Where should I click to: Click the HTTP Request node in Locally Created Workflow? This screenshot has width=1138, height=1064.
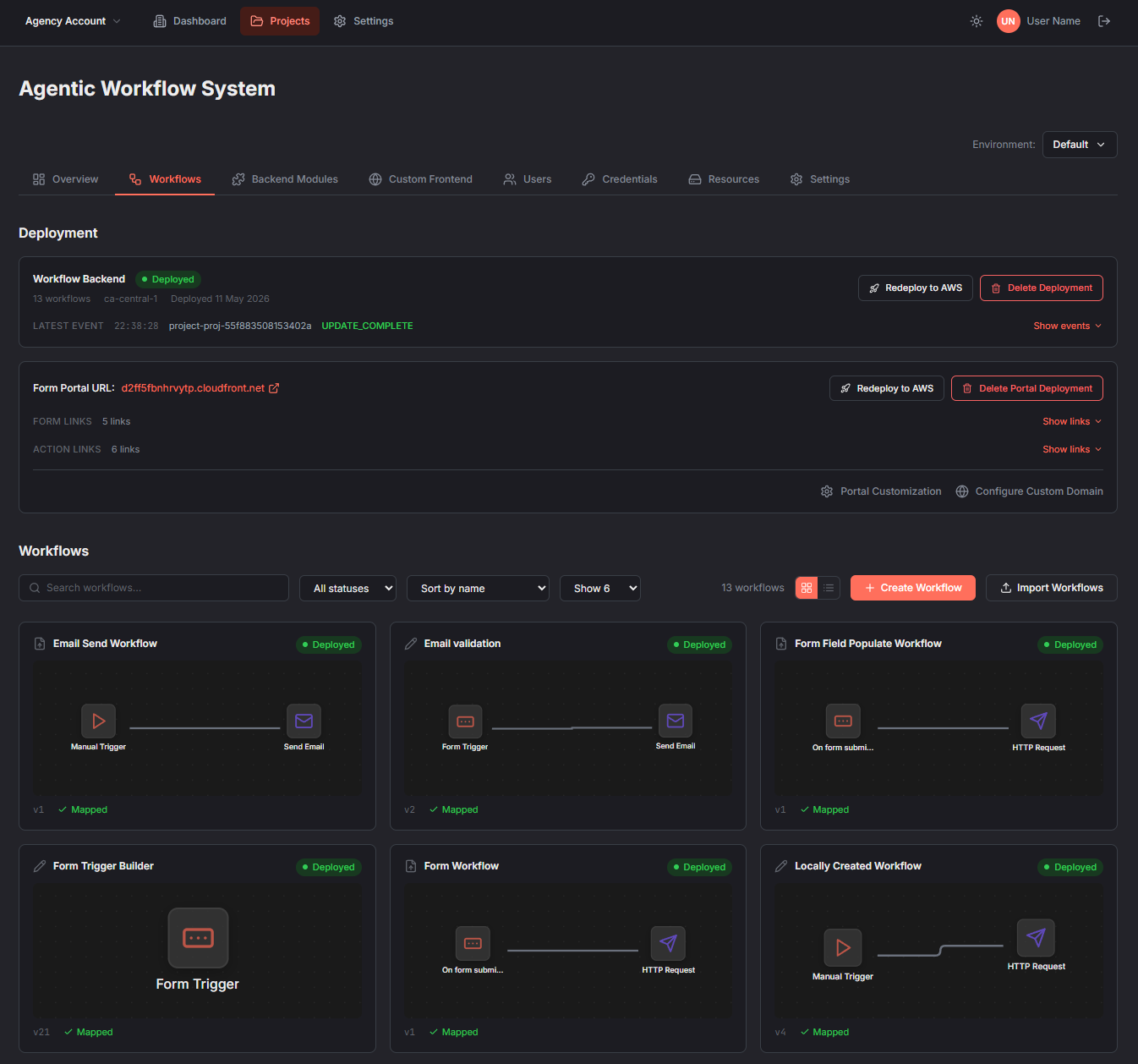coord(1036,937)
